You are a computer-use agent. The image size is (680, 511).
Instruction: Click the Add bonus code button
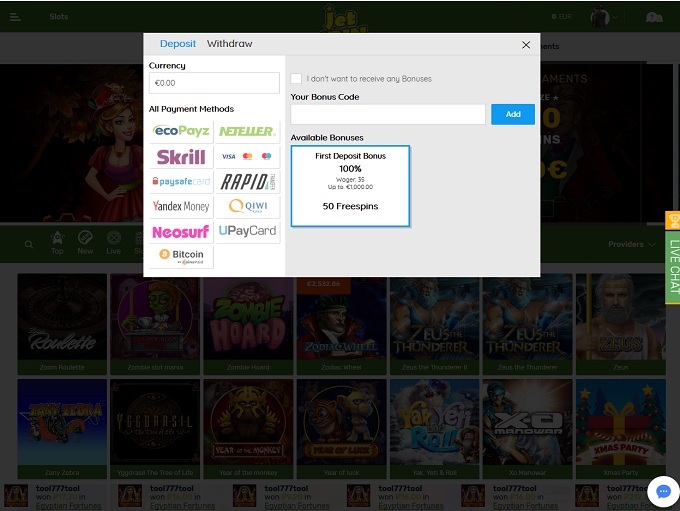click(512, 114)
